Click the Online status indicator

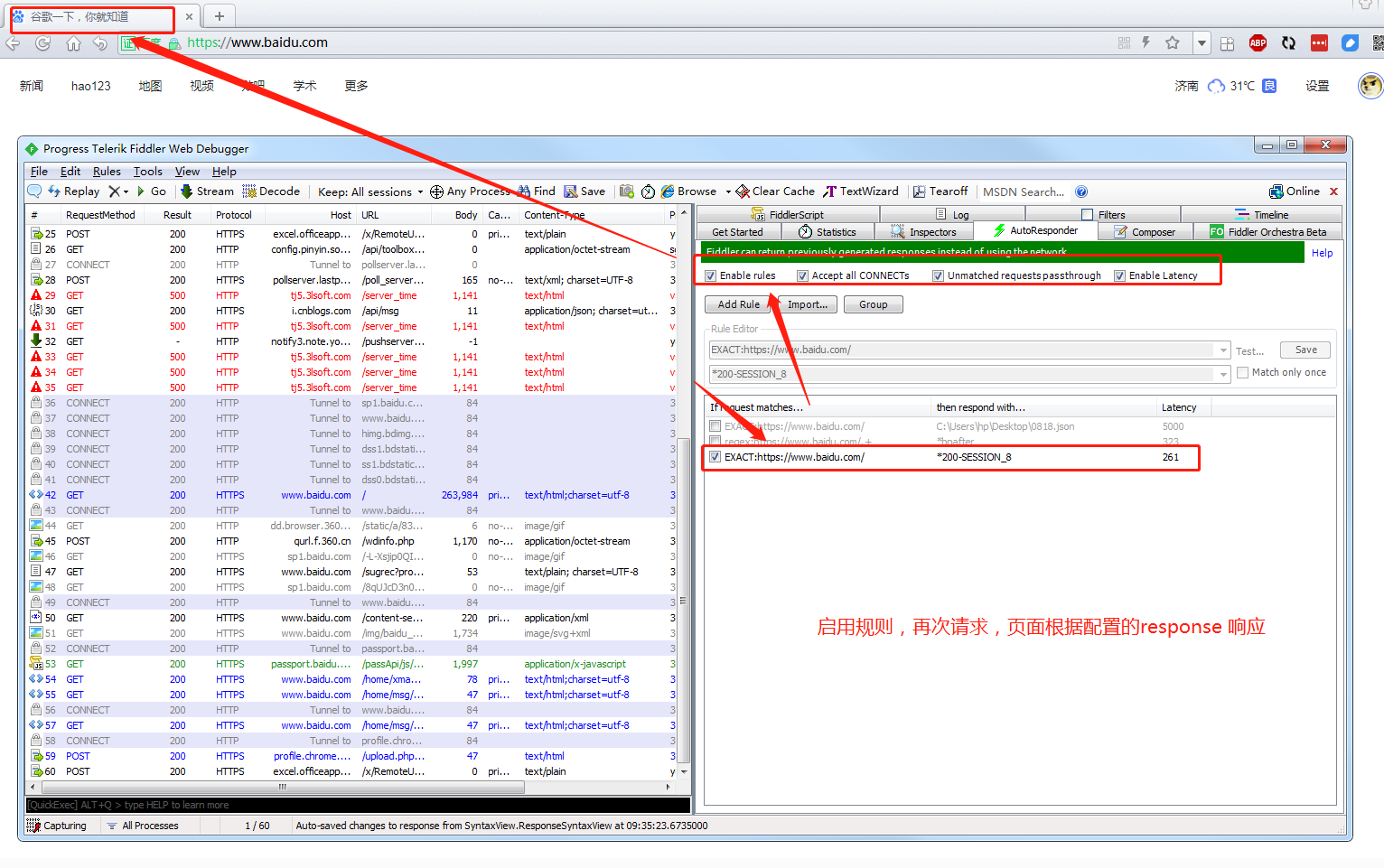tap(1295, 191)
